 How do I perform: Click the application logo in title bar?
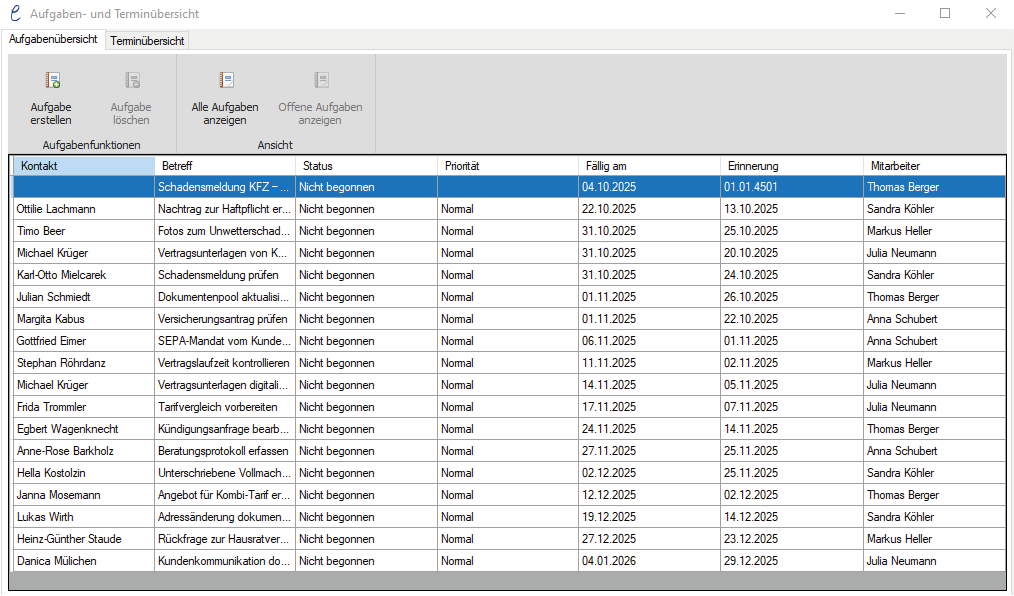coord(14,14)
